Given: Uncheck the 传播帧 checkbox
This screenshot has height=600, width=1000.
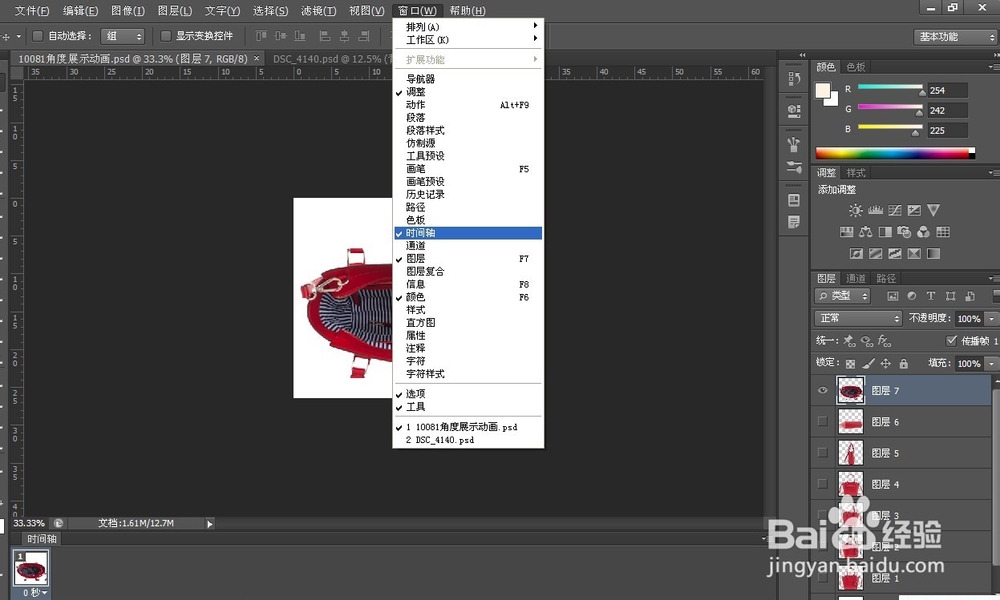Looking at the screenshot, I should (x=950, y=341).
